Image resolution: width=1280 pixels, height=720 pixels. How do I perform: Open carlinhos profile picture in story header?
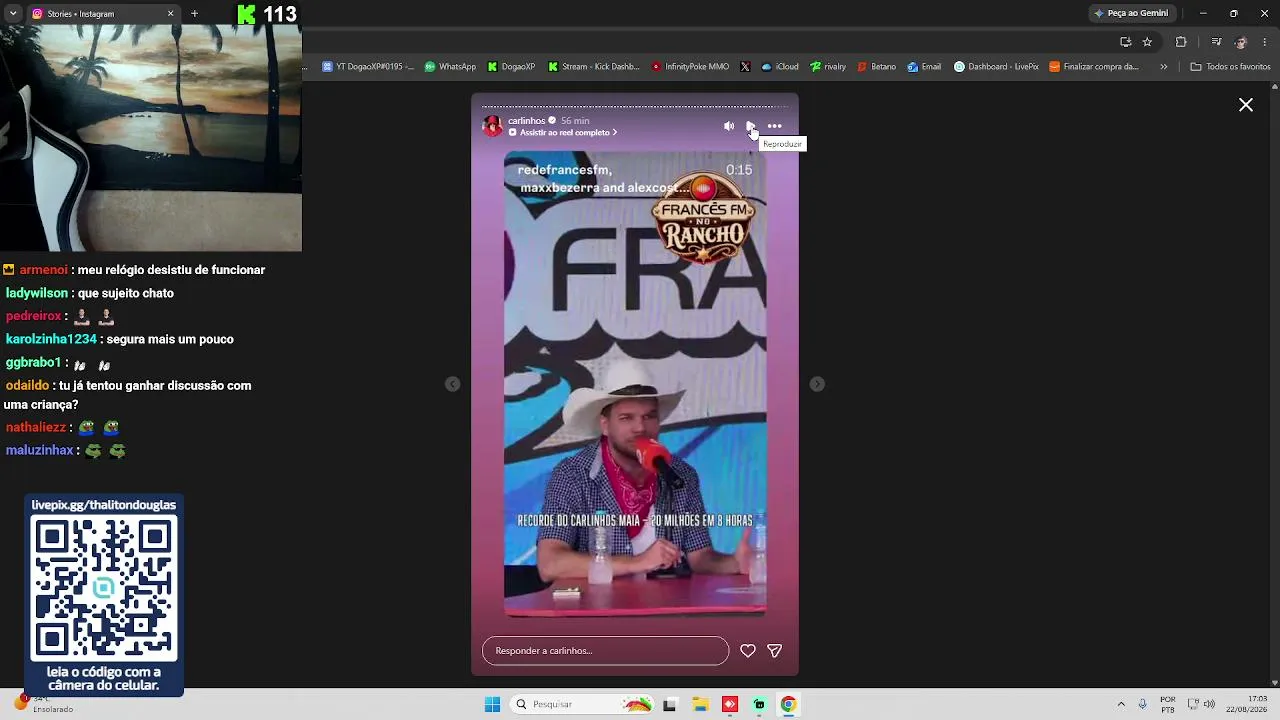tap(493, 126)
